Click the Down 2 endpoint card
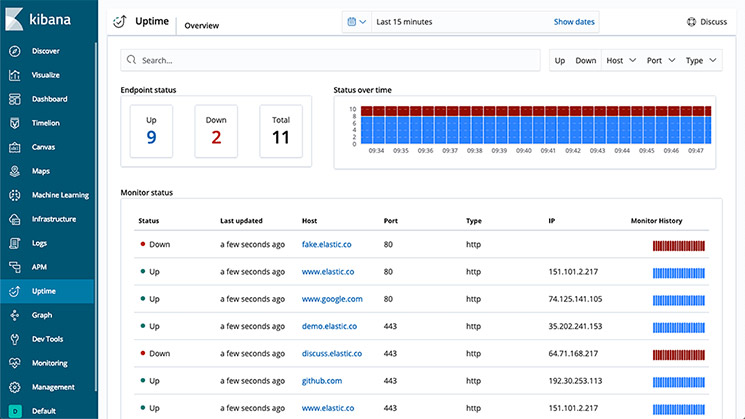 (x=216, y=131)
